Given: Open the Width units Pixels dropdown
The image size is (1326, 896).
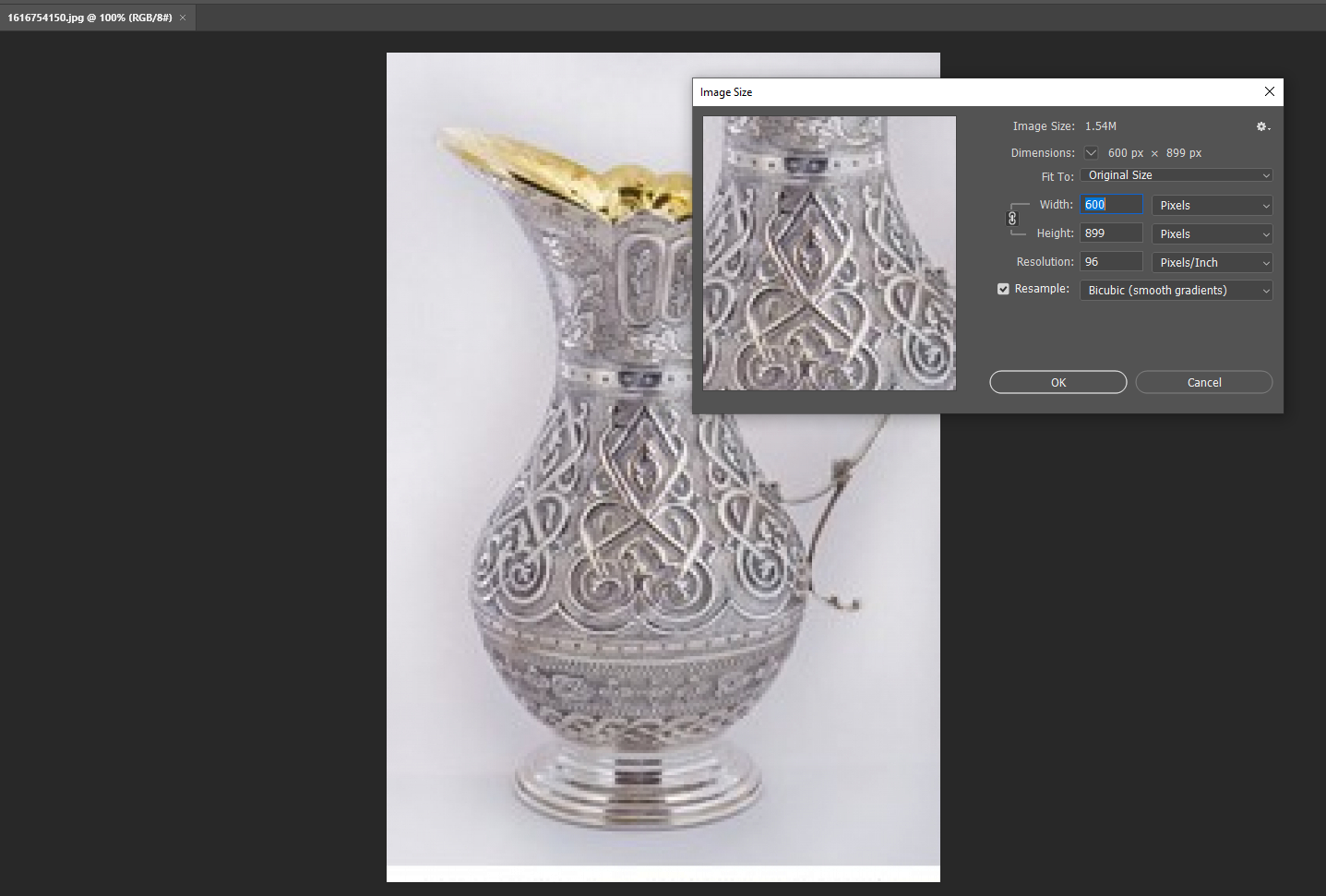Looking at the screenshot, I should tap(1213, 205).
